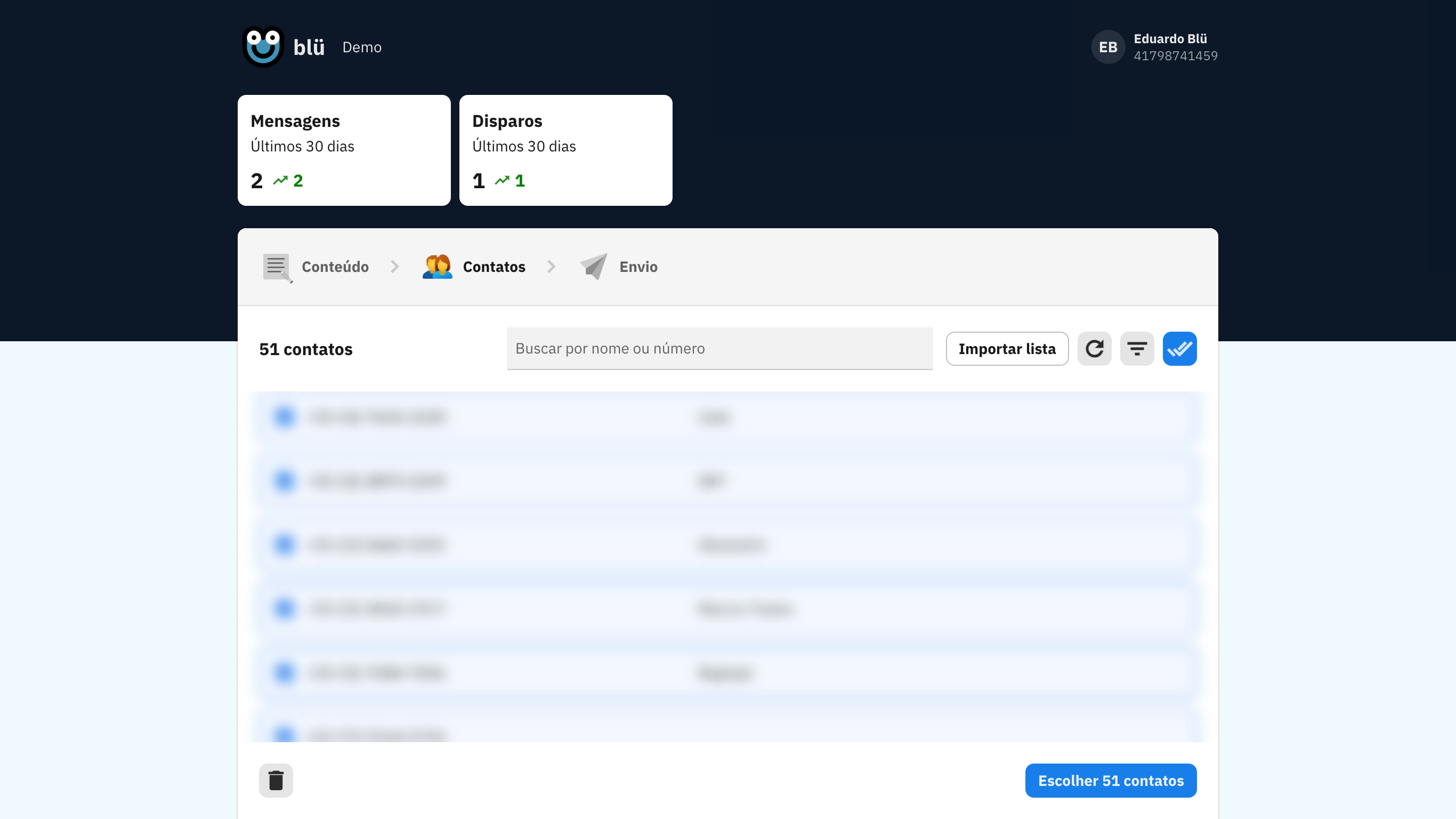Open the Mensagens stats card
The image size is (1456, 819).
click(344, 150)
